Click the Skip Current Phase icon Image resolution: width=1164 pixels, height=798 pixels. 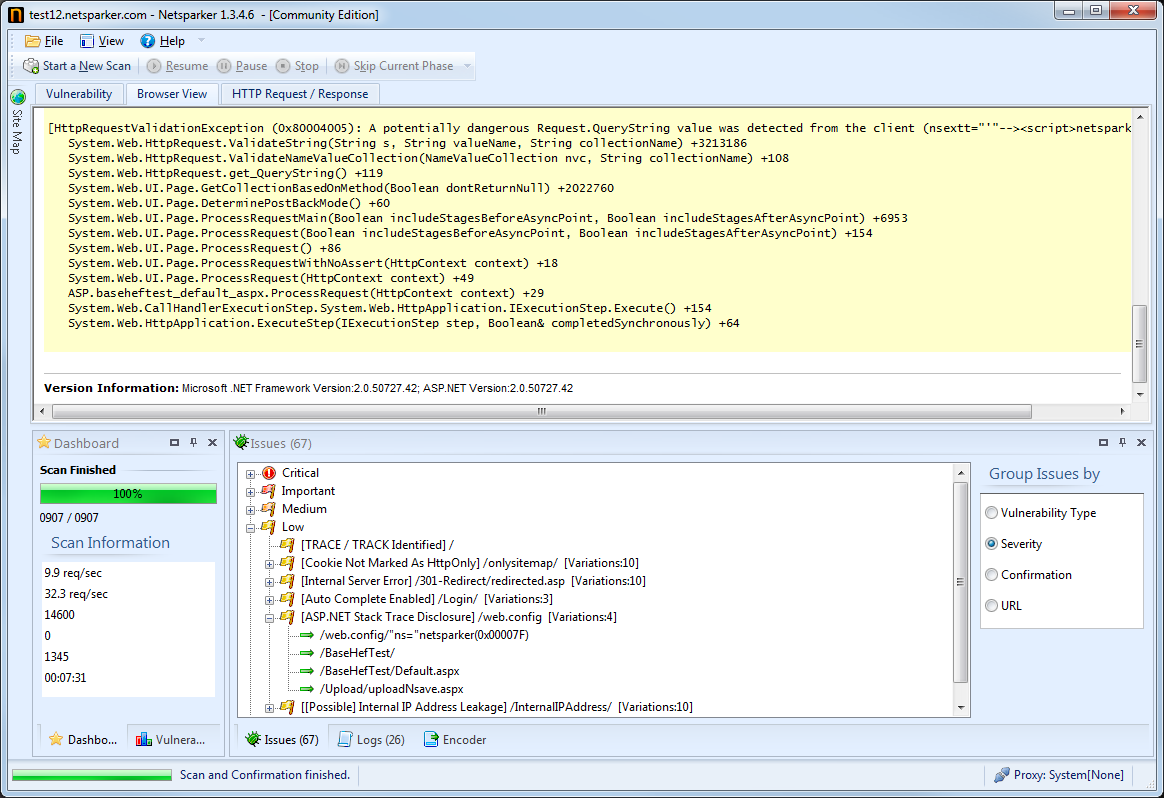pos(341,66)
